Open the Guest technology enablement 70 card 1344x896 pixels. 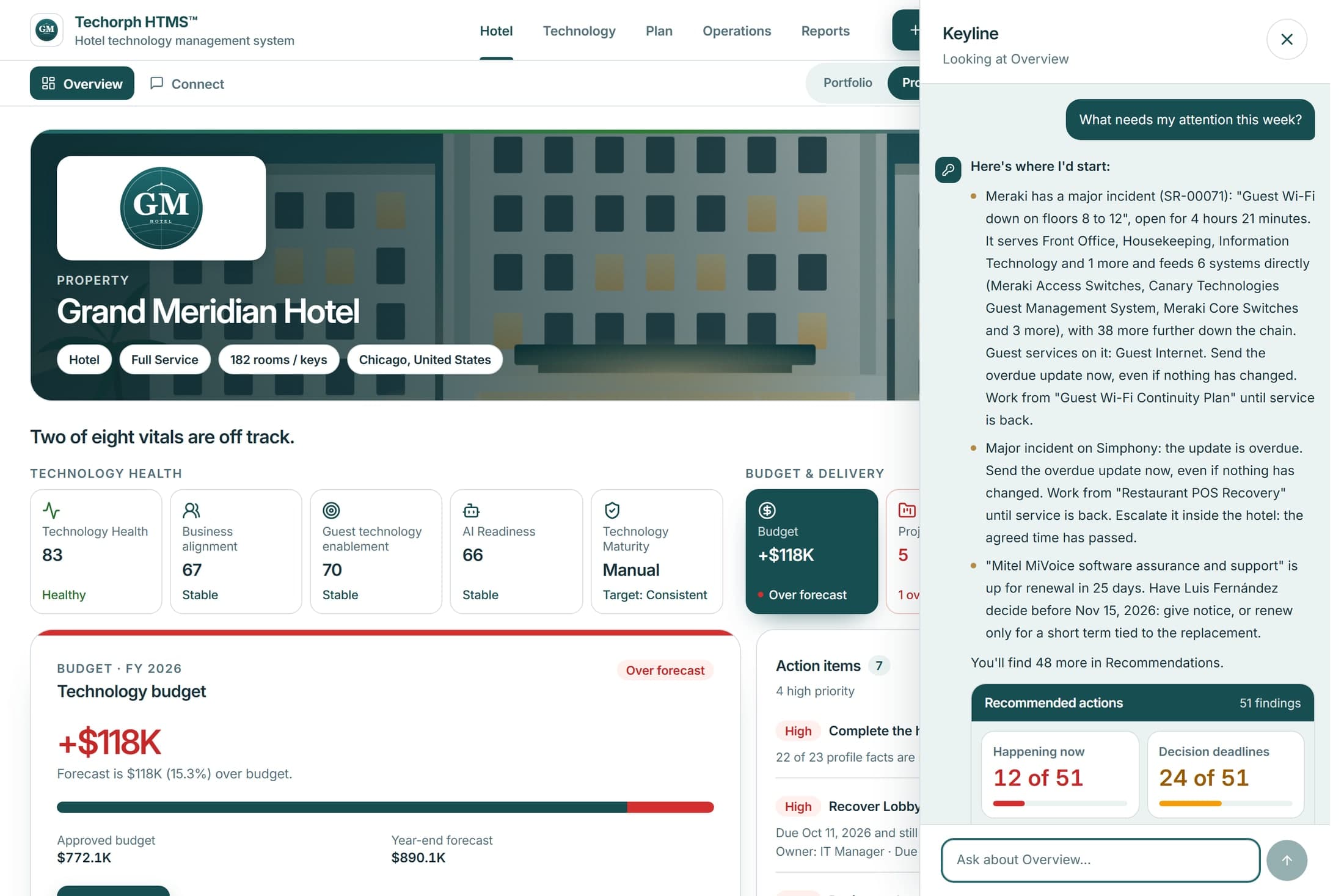point(376,552)
